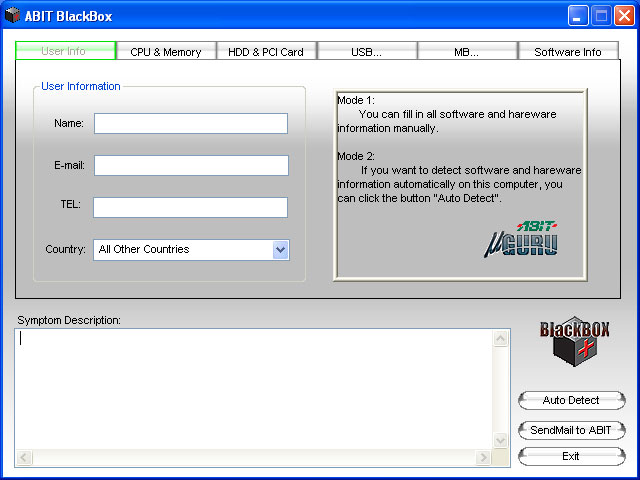Click the Auto Detect button

(571, 400)
